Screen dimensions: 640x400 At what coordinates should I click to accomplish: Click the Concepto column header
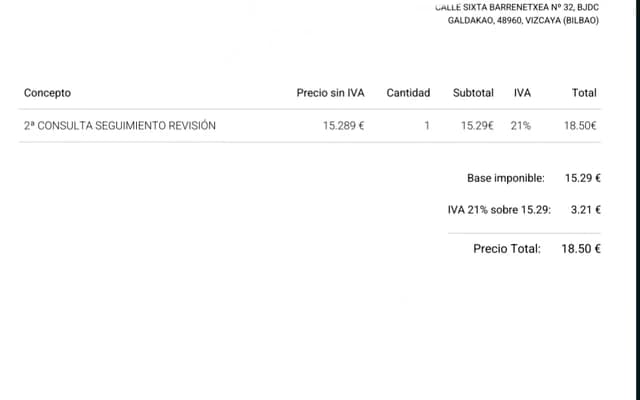[x=47, y=93]
